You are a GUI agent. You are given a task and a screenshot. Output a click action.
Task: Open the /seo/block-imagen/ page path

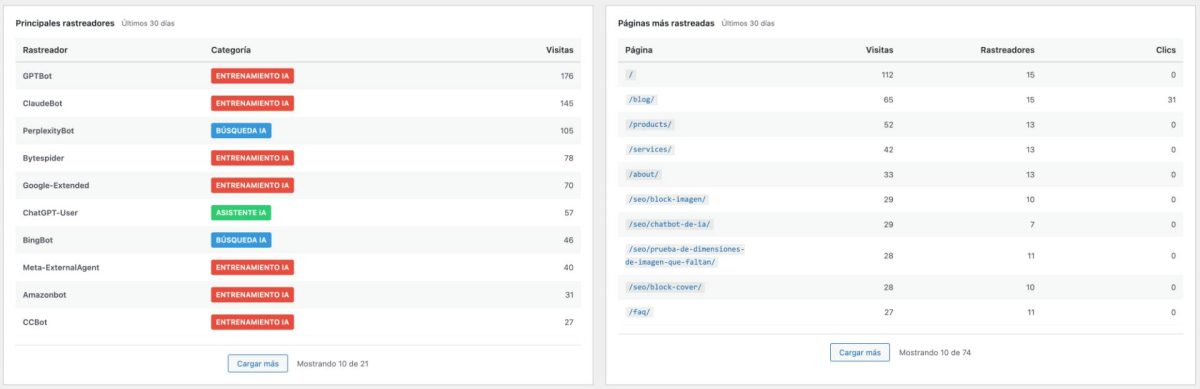coord(666,200)
